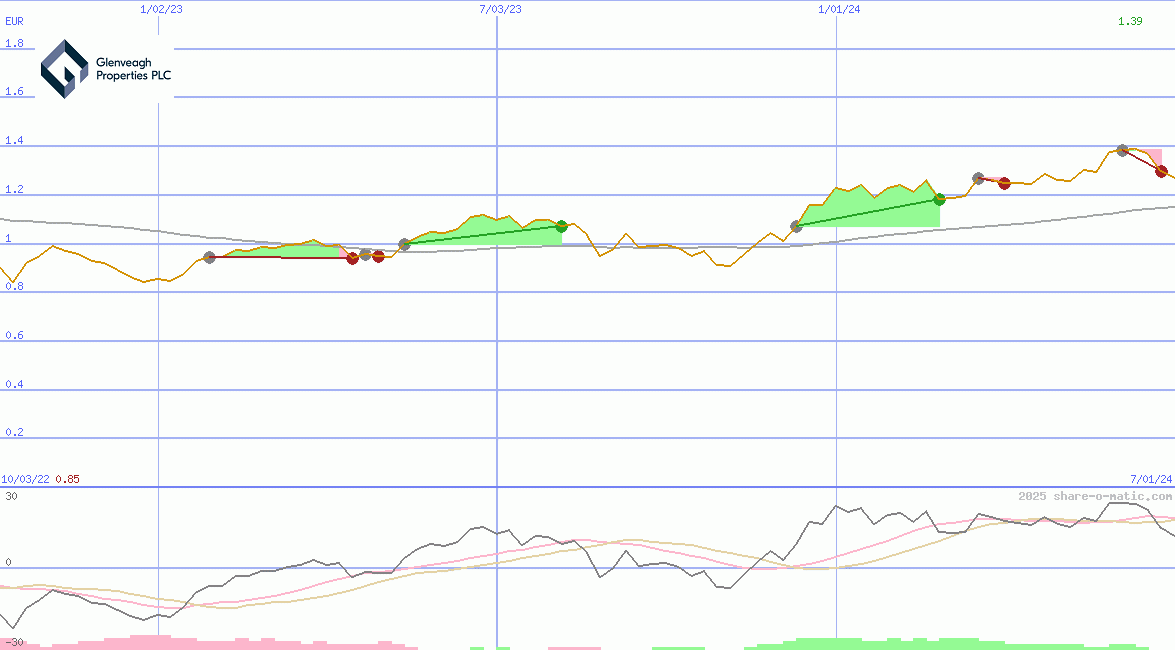Click the 10/03/22 start date label

[25, 479]
